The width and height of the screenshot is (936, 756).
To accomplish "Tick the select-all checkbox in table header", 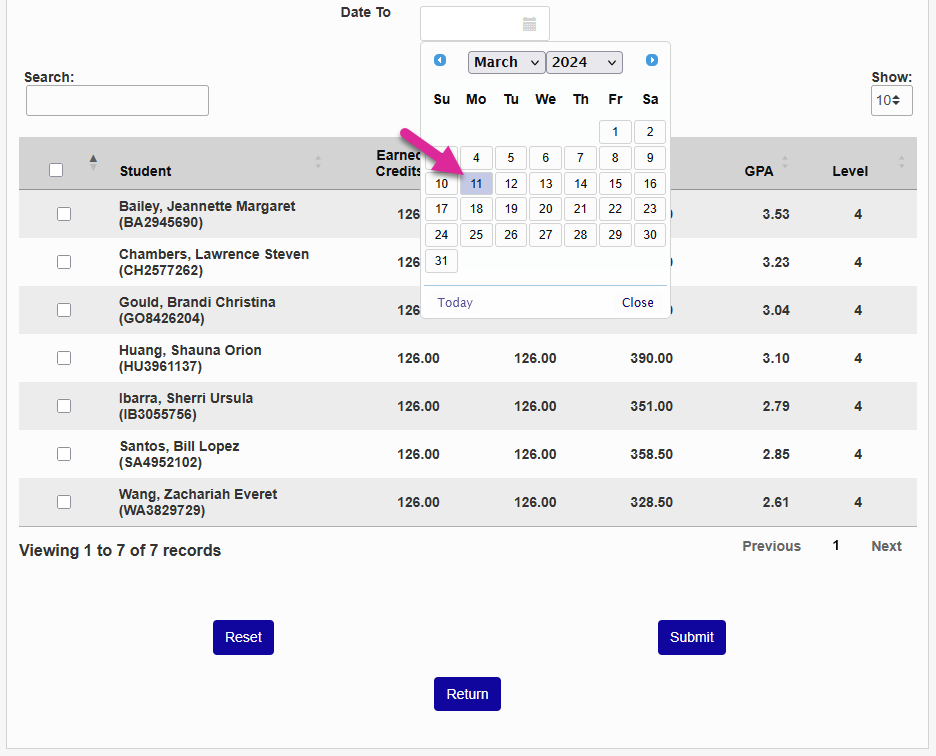I will 56,170.
